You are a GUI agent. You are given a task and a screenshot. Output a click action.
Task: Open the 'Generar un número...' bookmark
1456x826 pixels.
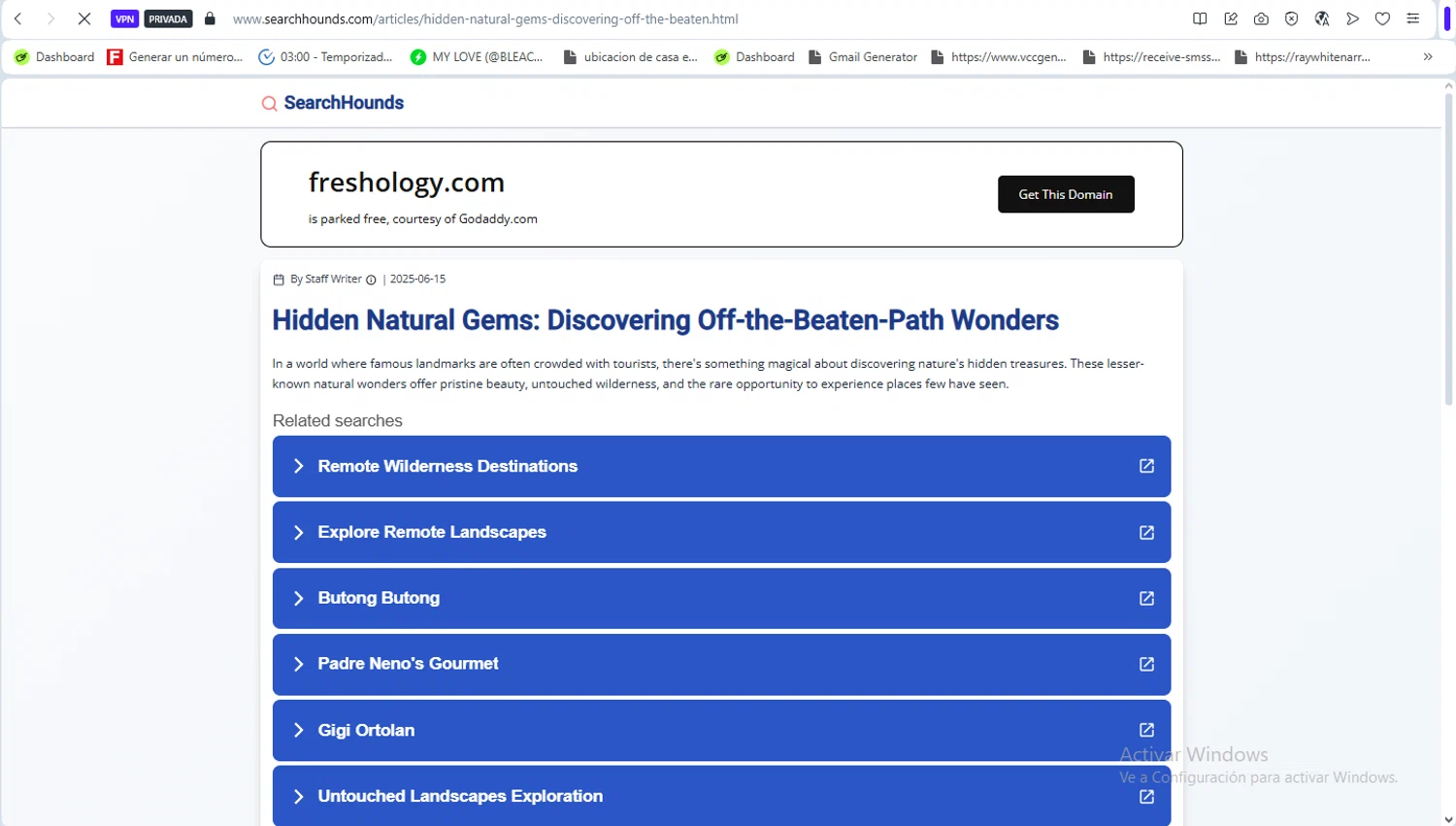tap(175, 57)
